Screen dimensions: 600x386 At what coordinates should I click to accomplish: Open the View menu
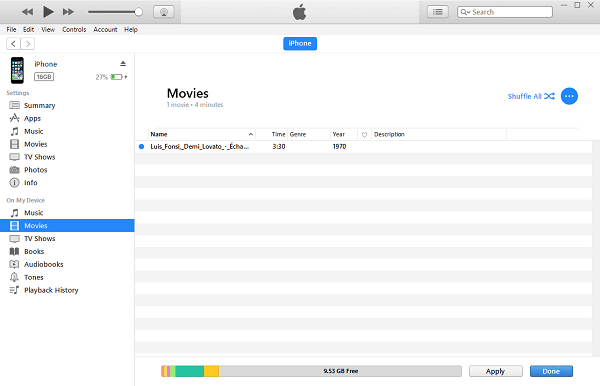48,29
